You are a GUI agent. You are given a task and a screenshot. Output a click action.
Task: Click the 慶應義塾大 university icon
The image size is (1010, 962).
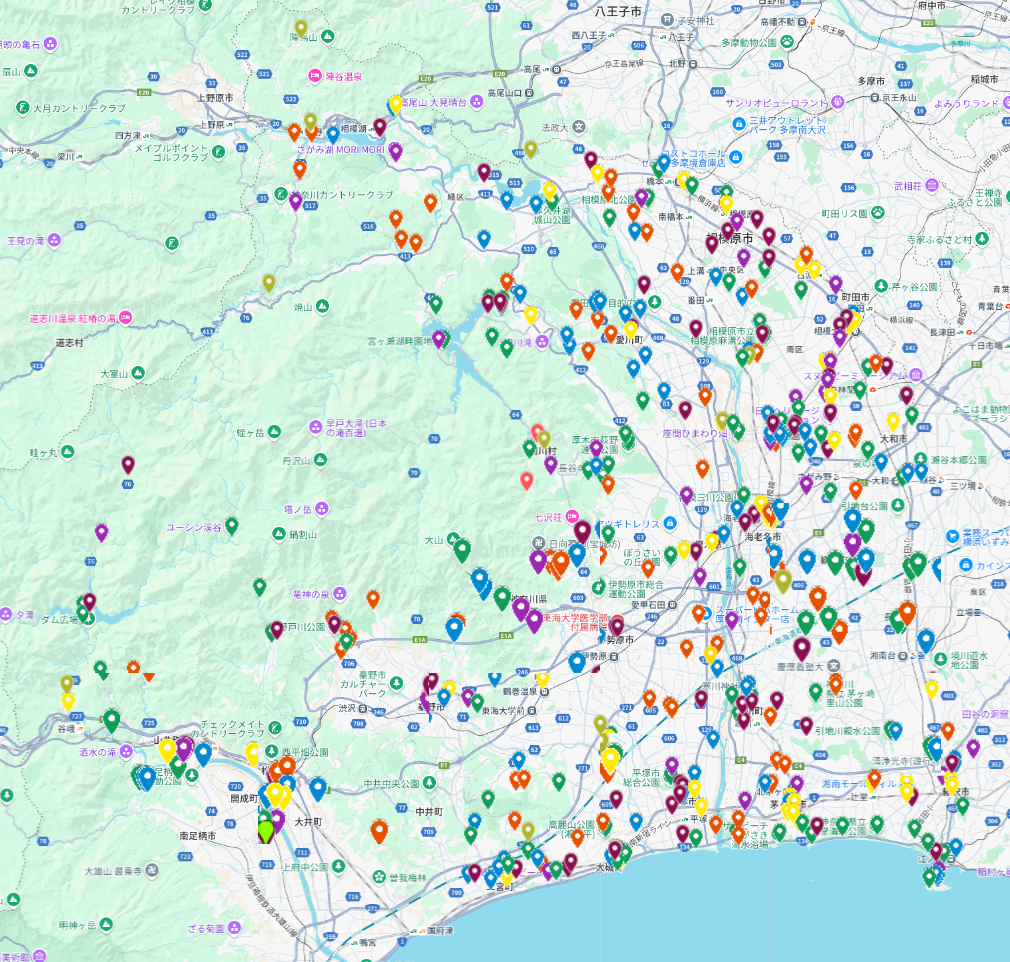834,666
